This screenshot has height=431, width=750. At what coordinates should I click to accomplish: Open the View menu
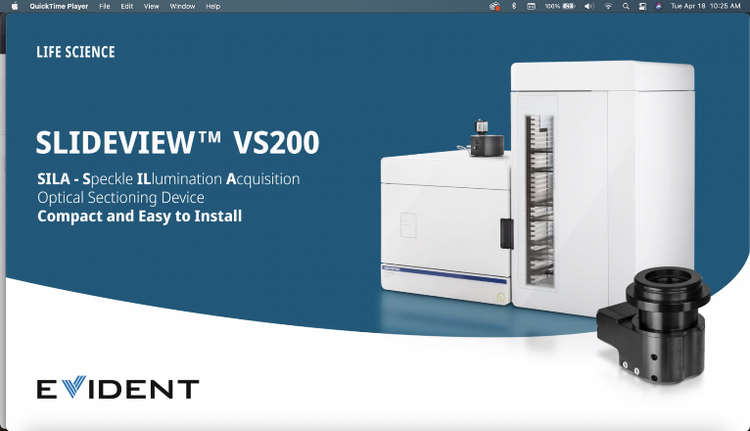(151, 6)
